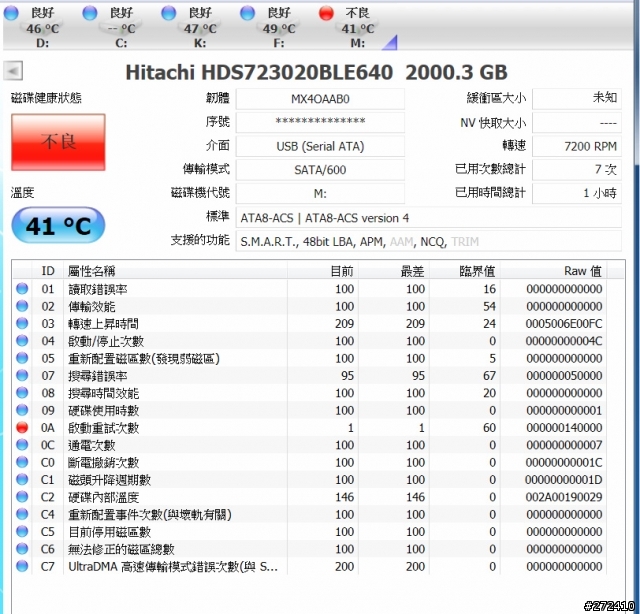Viewport: 640px width, 614px height.
Task: Click red warning icon of attribute 0A
Action: point(22,427)
